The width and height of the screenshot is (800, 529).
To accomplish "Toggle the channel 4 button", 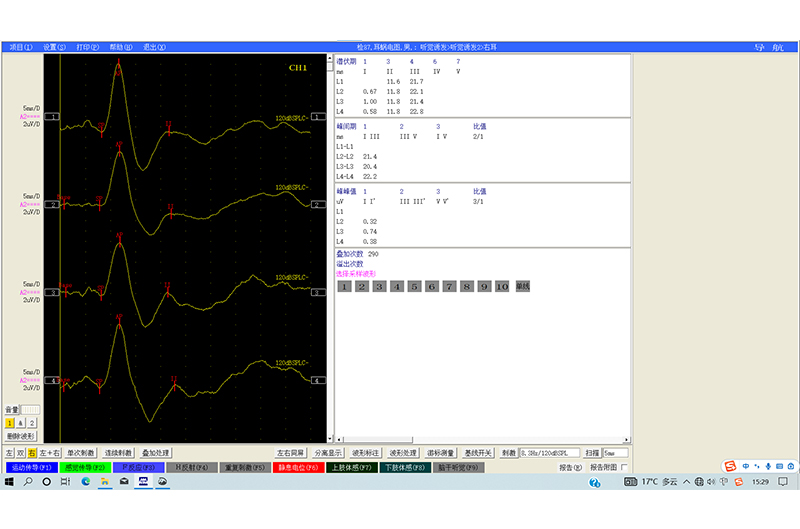I will (21, 423).
